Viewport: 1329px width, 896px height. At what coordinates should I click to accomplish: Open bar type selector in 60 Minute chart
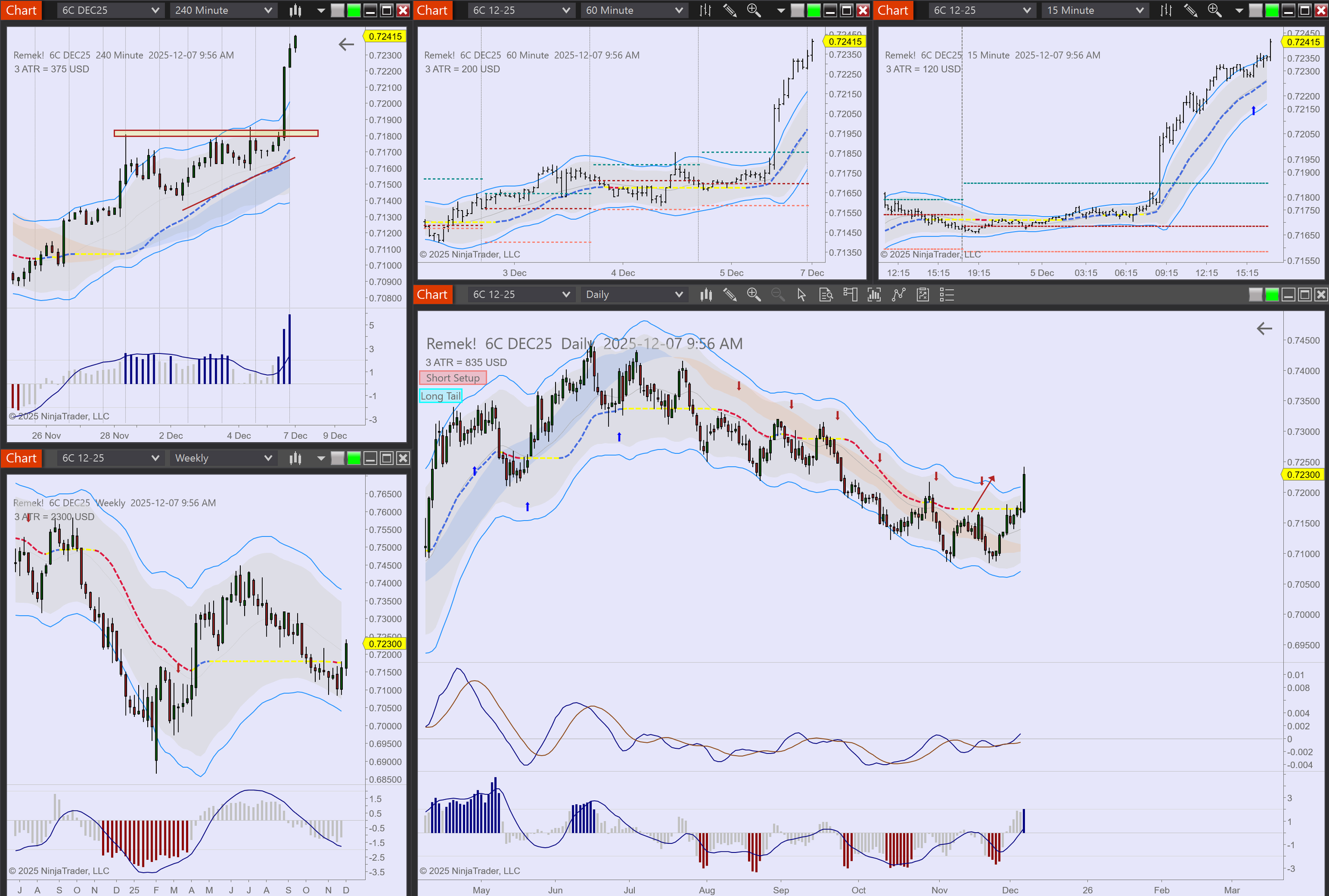[x=705, y=10]
